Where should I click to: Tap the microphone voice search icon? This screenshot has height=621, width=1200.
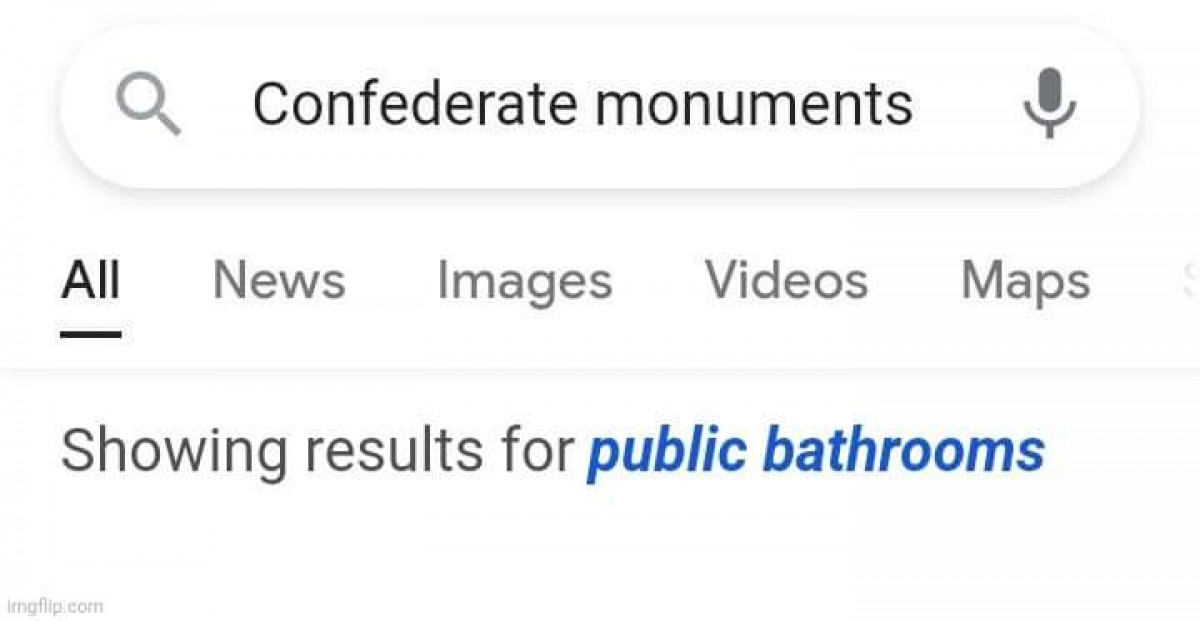pyautogui.click(x=1049, y=103)
